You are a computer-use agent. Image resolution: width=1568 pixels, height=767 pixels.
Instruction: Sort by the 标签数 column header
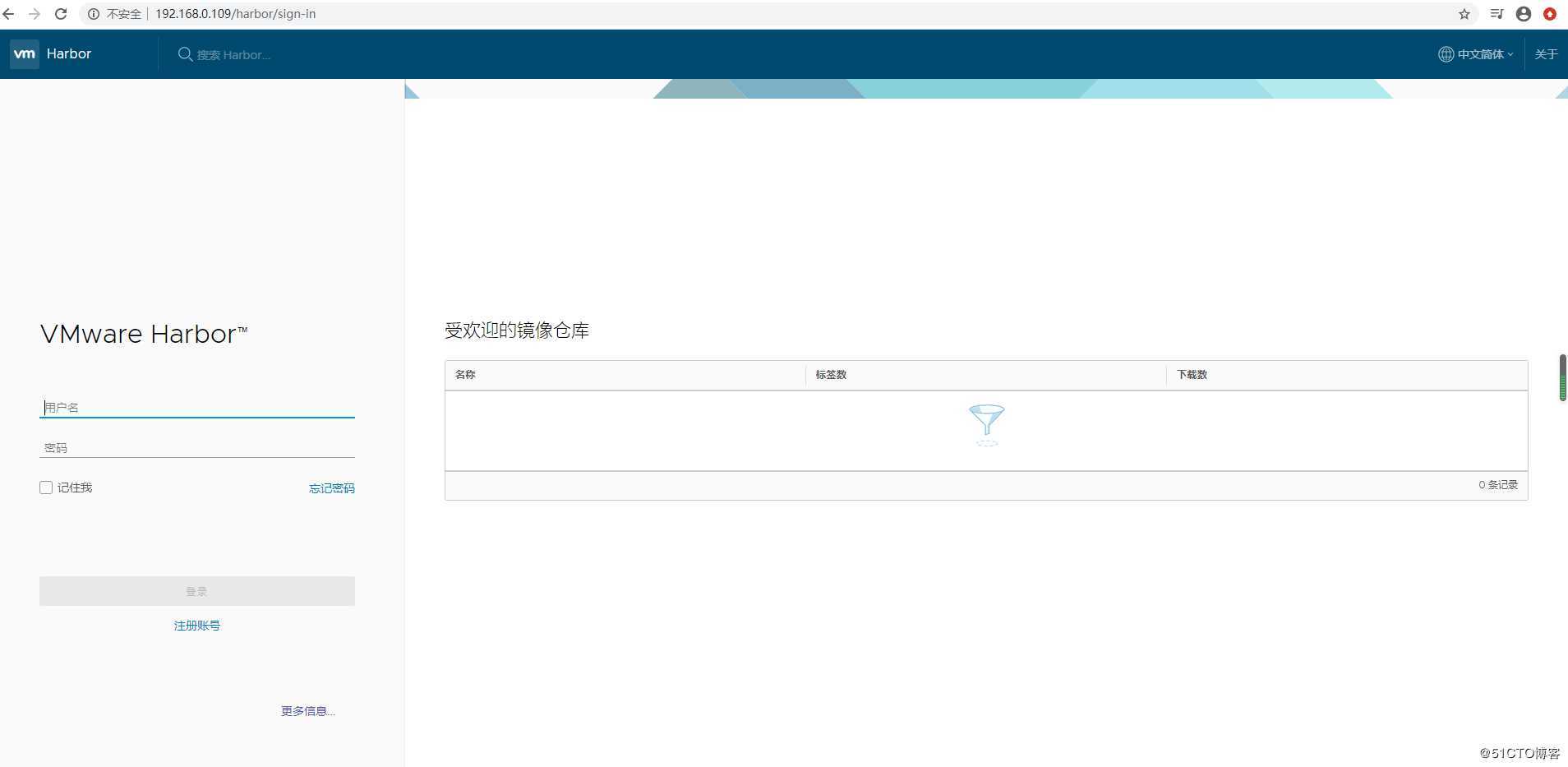tap(831, 375)
